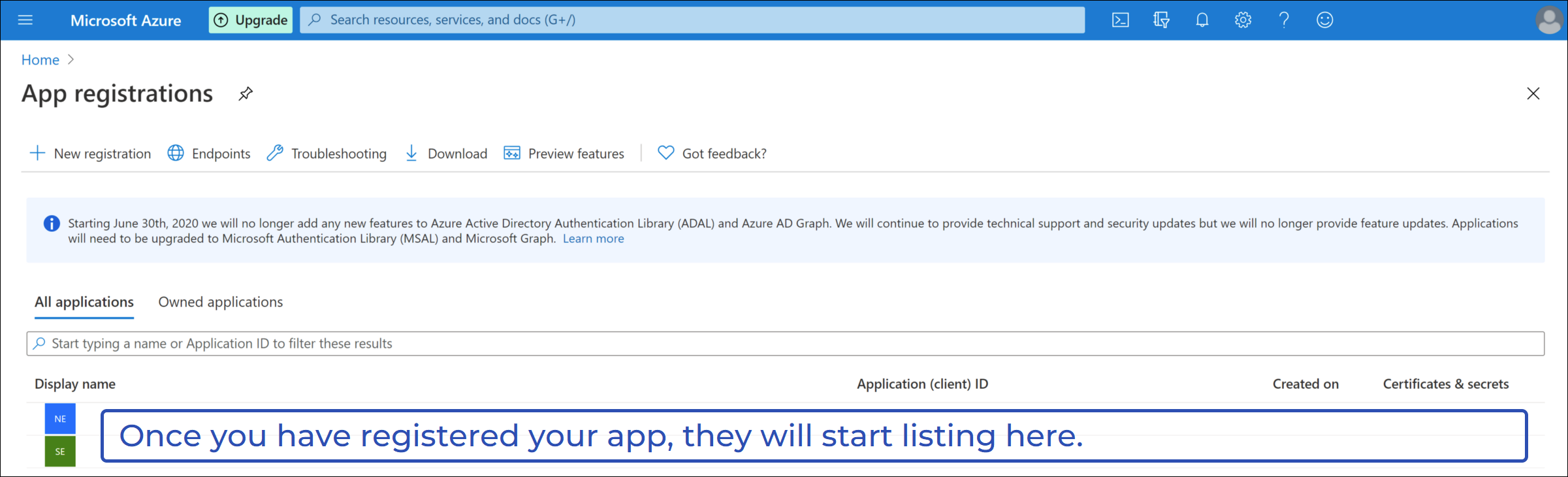Open Cloud Shell icon

click(x=1121, y=20)
